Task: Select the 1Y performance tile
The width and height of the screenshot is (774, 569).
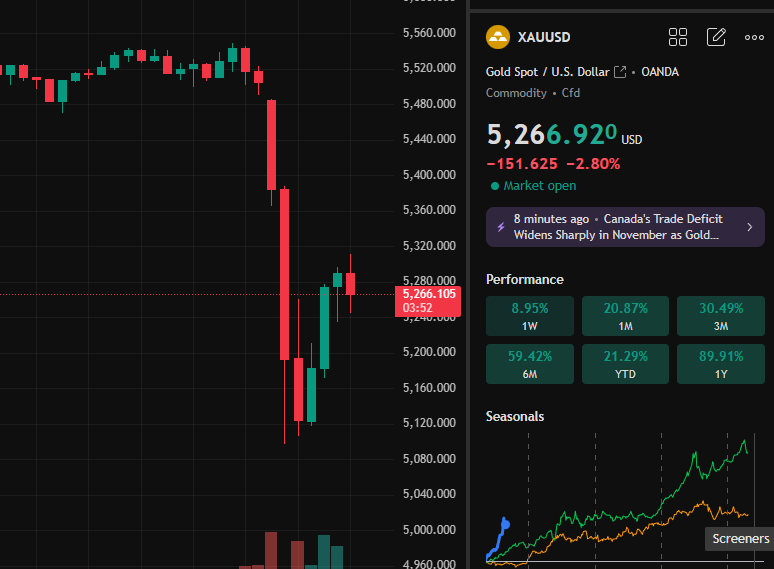Action: (x=721, y=364)
